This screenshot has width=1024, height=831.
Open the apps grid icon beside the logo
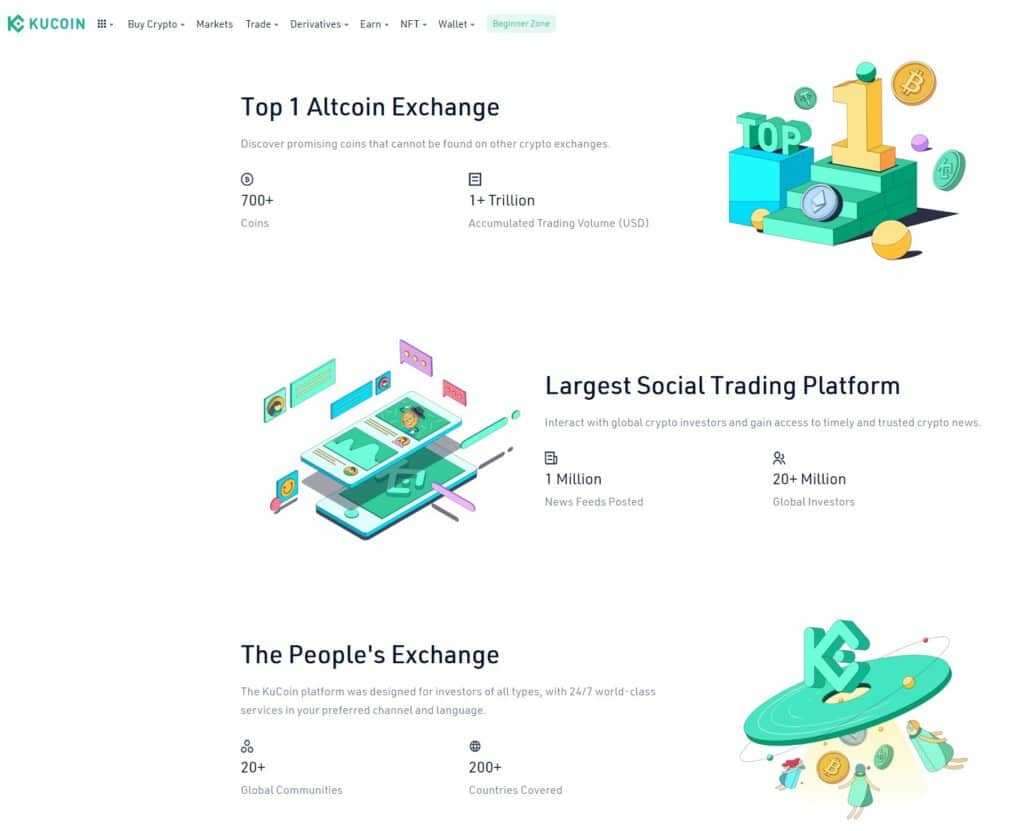[100, 22]
